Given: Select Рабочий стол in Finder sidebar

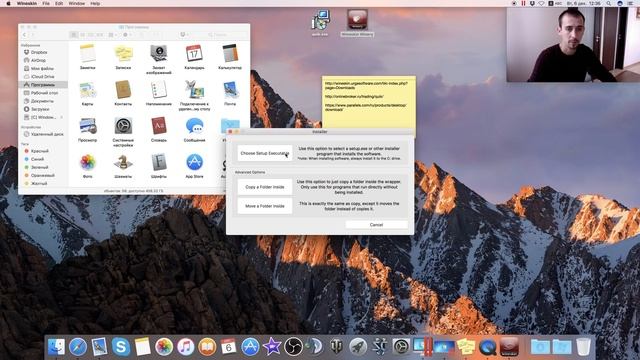Looking at the screenshot, I should point(44,93).
